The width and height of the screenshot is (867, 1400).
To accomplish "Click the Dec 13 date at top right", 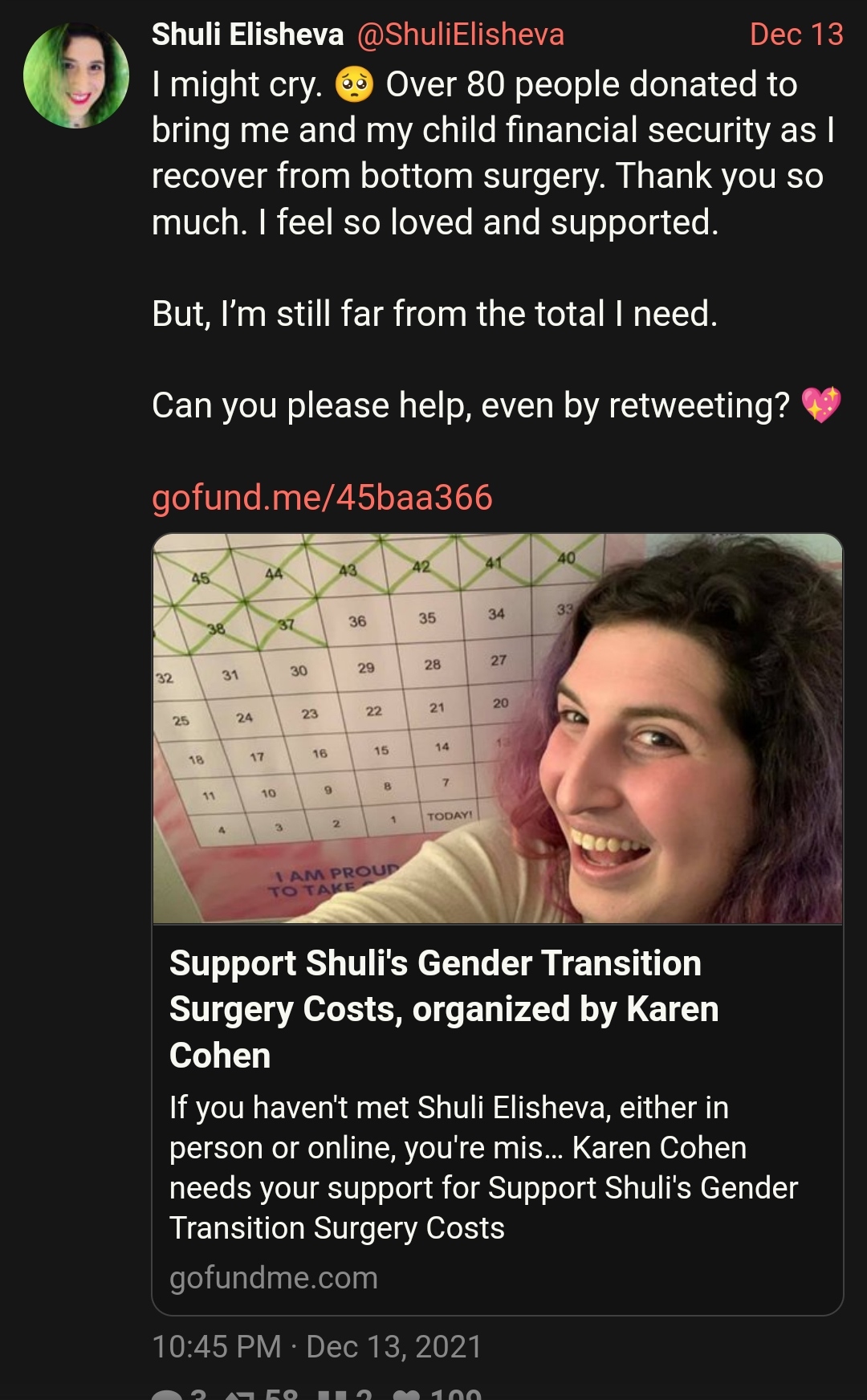I will pos(796,35).
